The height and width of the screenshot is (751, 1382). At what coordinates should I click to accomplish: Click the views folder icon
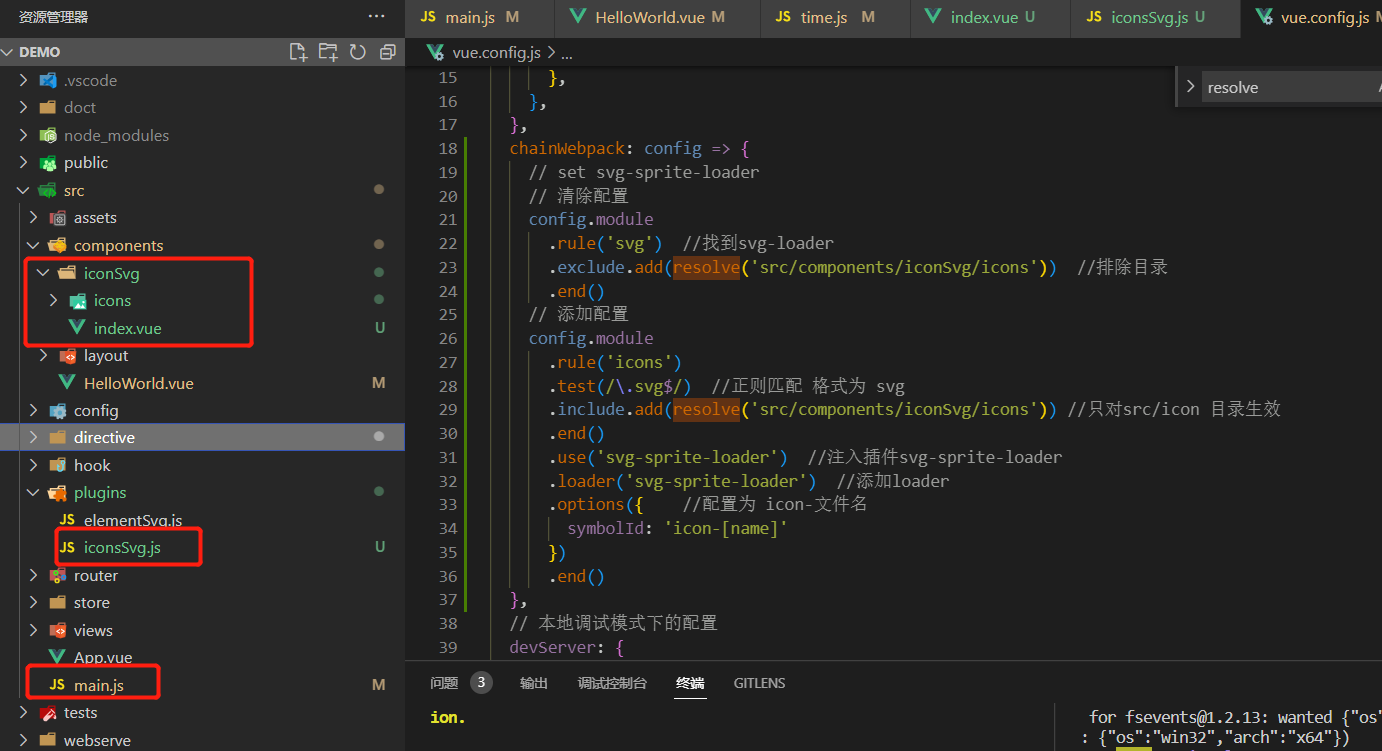57,630
